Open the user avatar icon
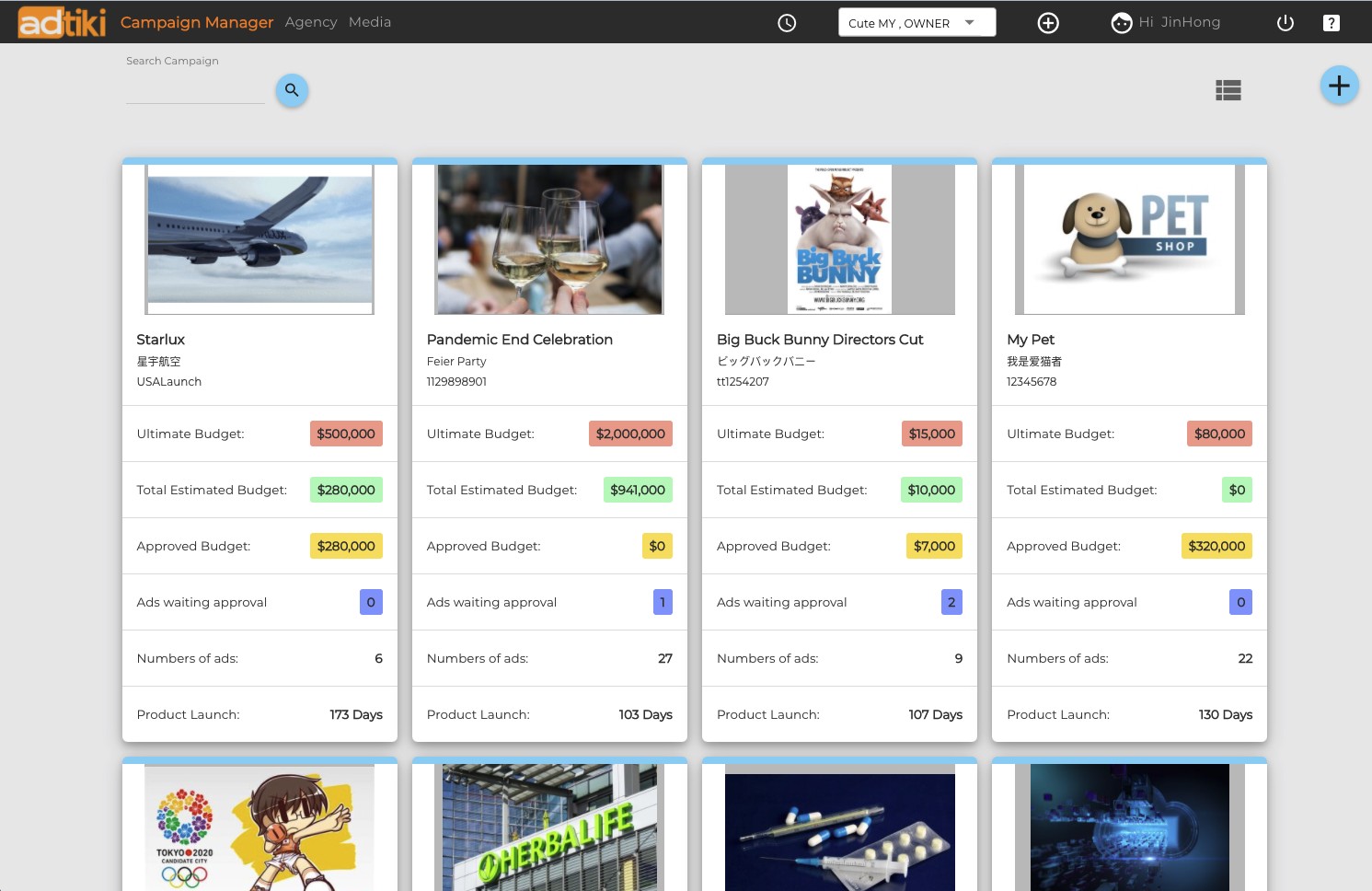Screen dimensions: 1372x891 [x=1121, y=23]
